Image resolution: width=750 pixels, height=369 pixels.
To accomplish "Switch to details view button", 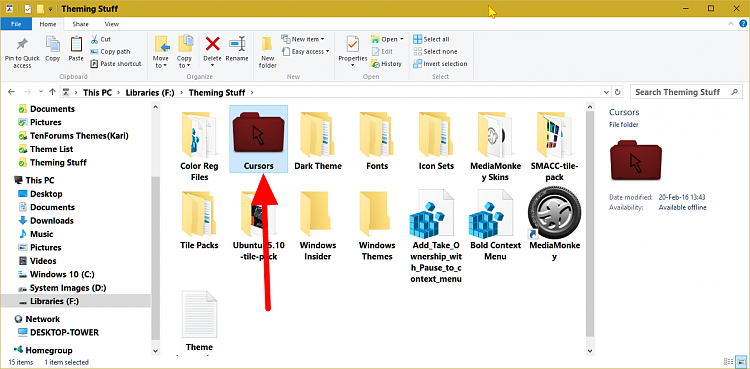I will 728,362.
